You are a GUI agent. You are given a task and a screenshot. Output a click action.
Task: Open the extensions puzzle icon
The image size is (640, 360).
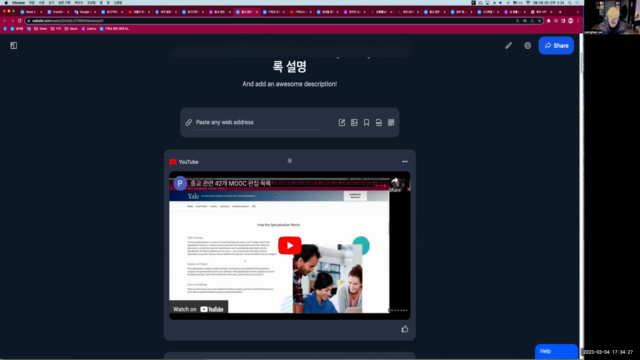point(549,21)
